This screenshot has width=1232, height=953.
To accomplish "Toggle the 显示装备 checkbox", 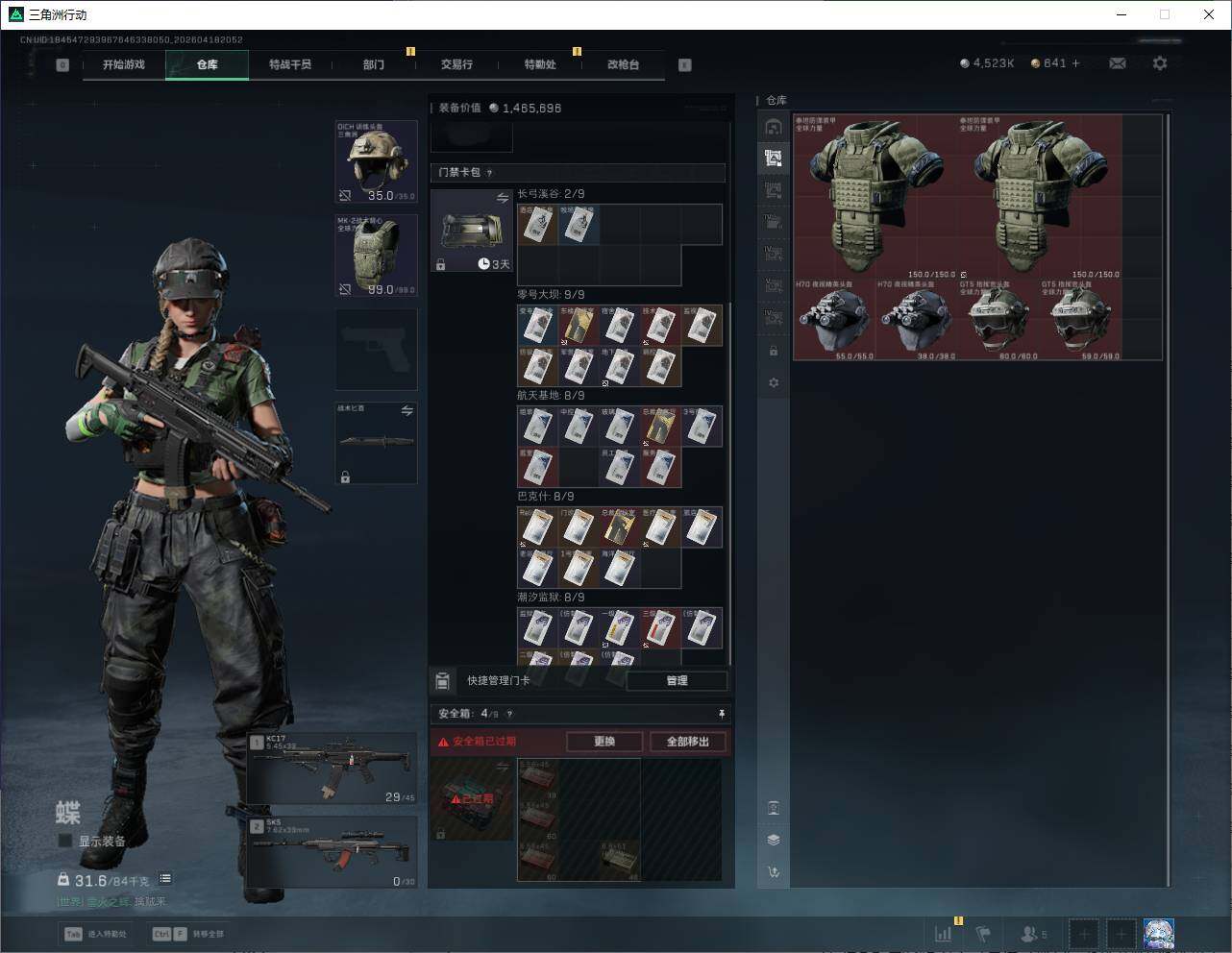I will [65, 841].
